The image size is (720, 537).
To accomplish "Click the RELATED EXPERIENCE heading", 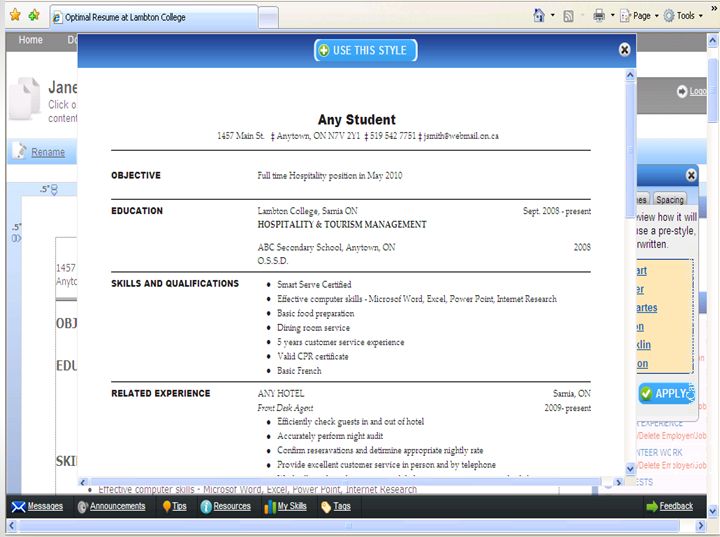I will pos(161,393).
